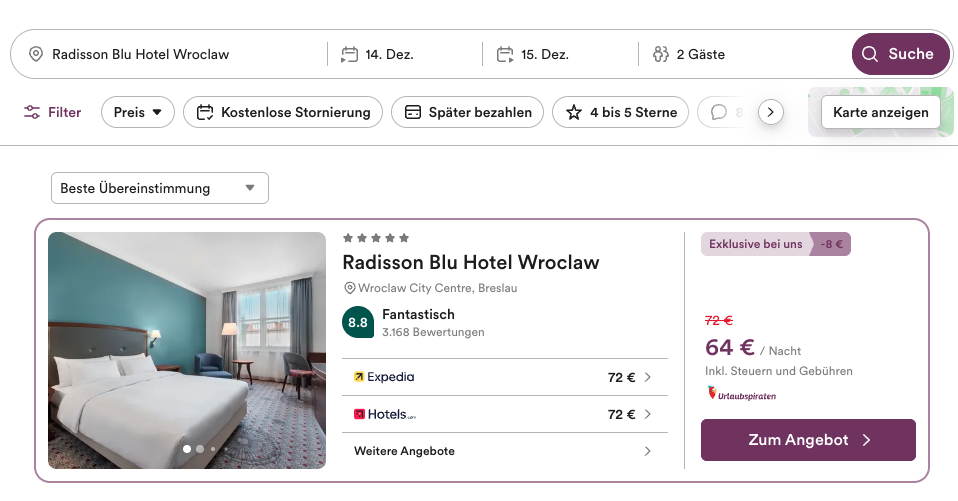Toggle the Kostenlose Stornierung filter
The width and height of the screenshot is (958, 501).
[283, 112]
